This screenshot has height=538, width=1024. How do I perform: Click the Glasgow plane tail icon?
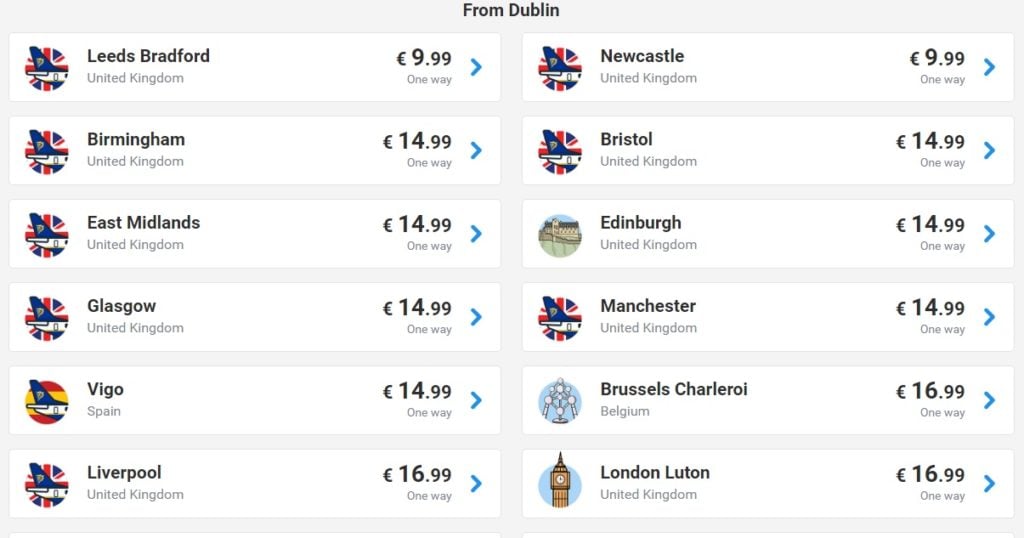(46, 318)
